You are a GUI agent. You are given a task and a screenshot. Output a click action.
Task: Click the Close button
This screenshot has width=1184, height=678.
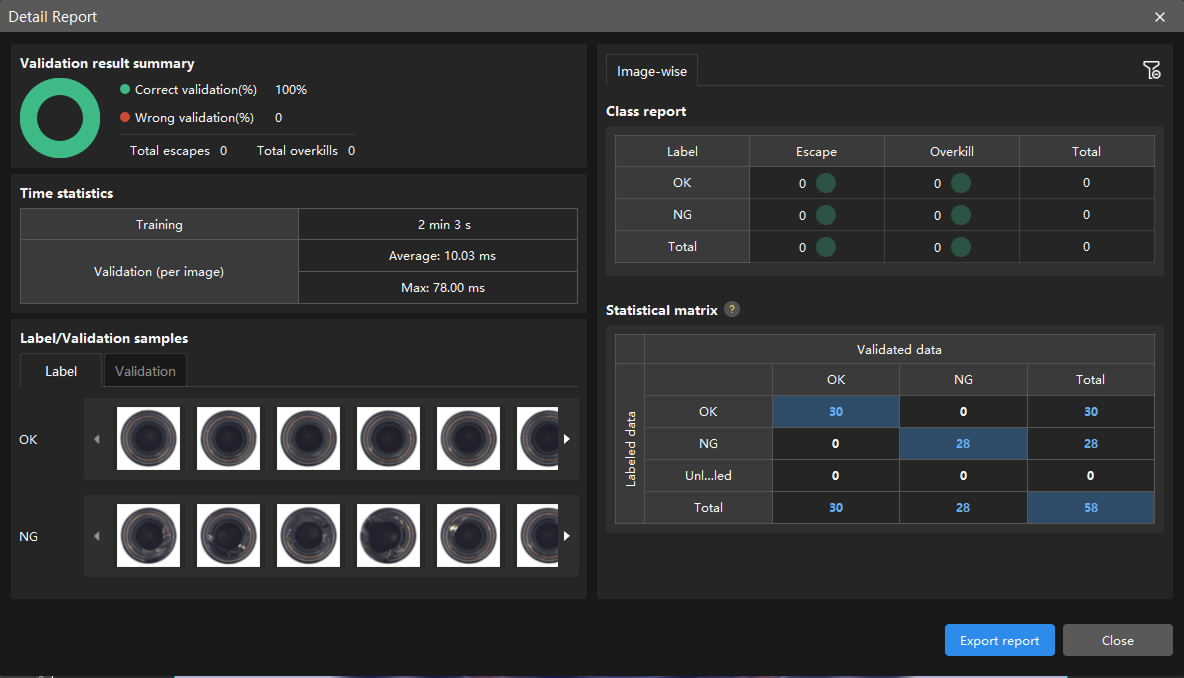click(1118, 640)
